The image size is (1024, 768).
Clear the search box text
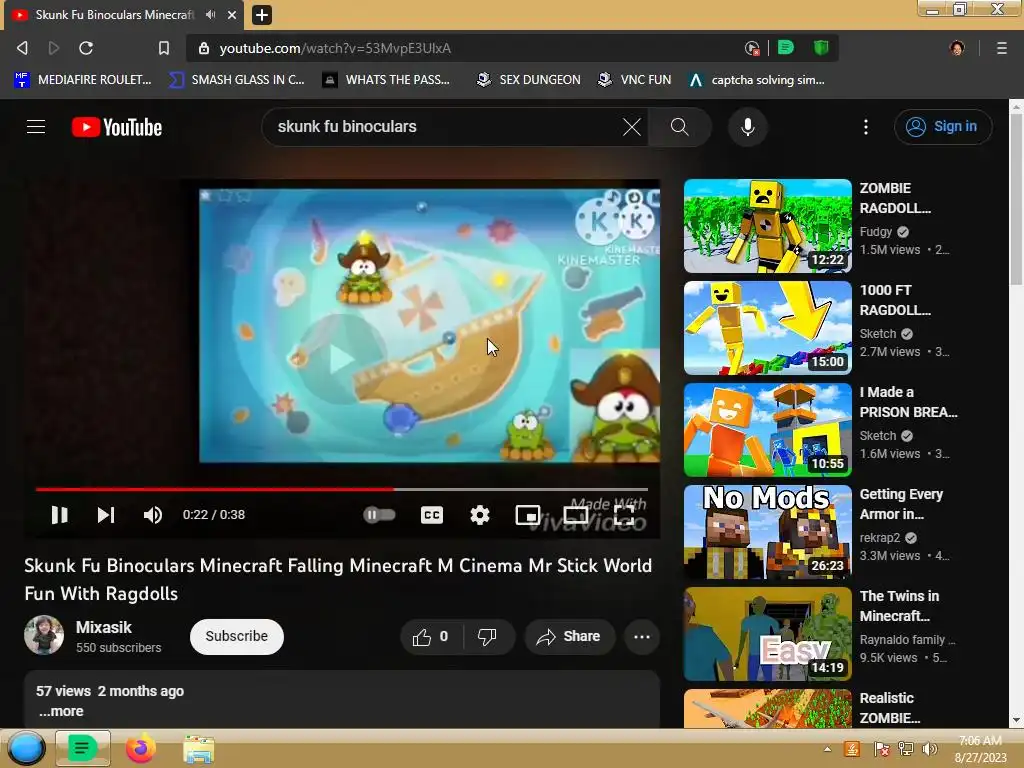point(632,127)
